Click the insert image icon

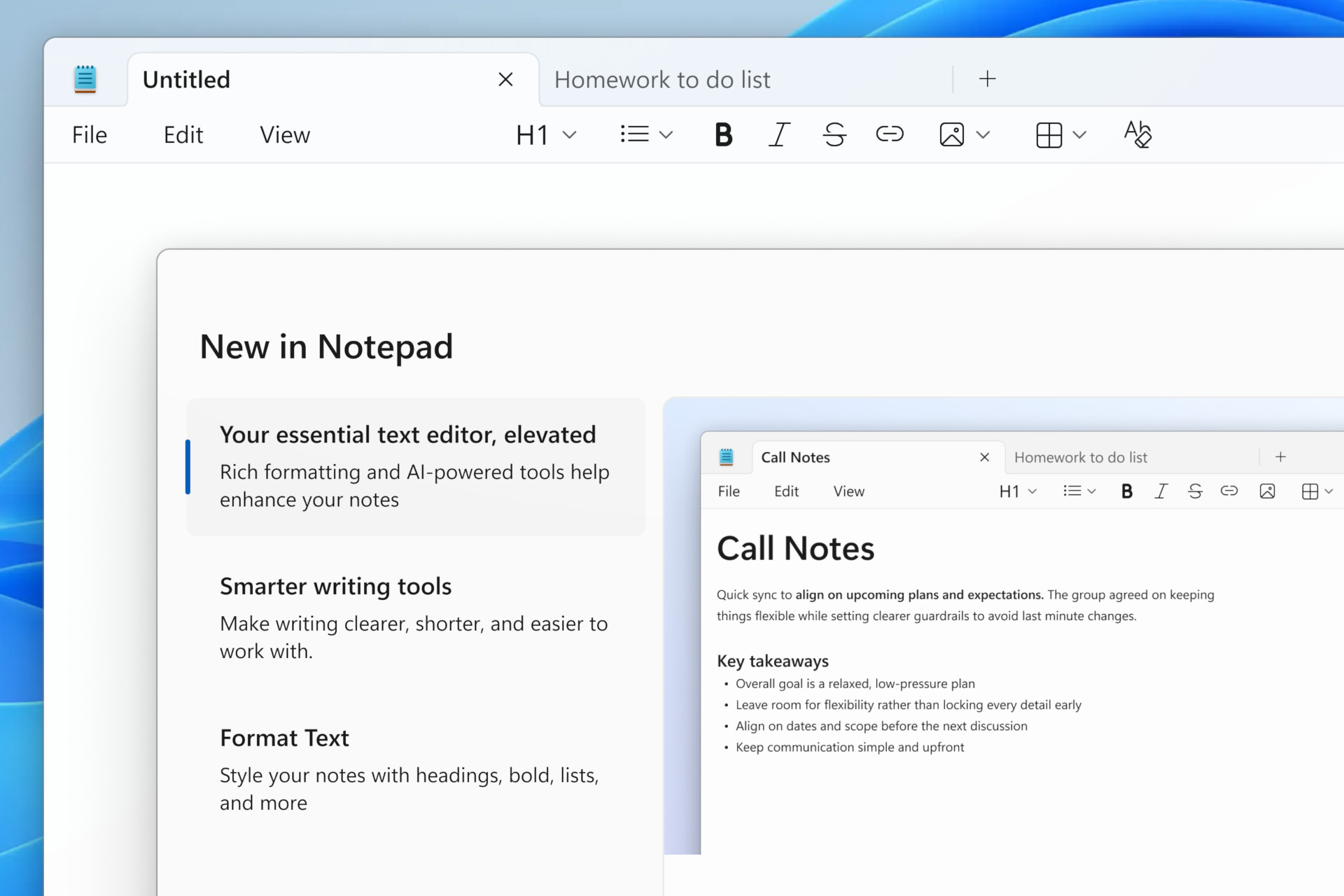(x=951, y=134)
